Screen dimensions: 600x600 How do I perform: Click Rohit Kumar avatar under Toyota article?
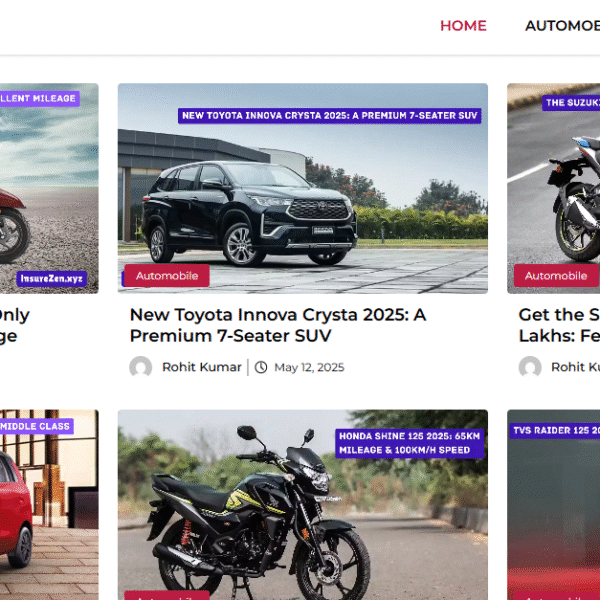coord(141,367)
